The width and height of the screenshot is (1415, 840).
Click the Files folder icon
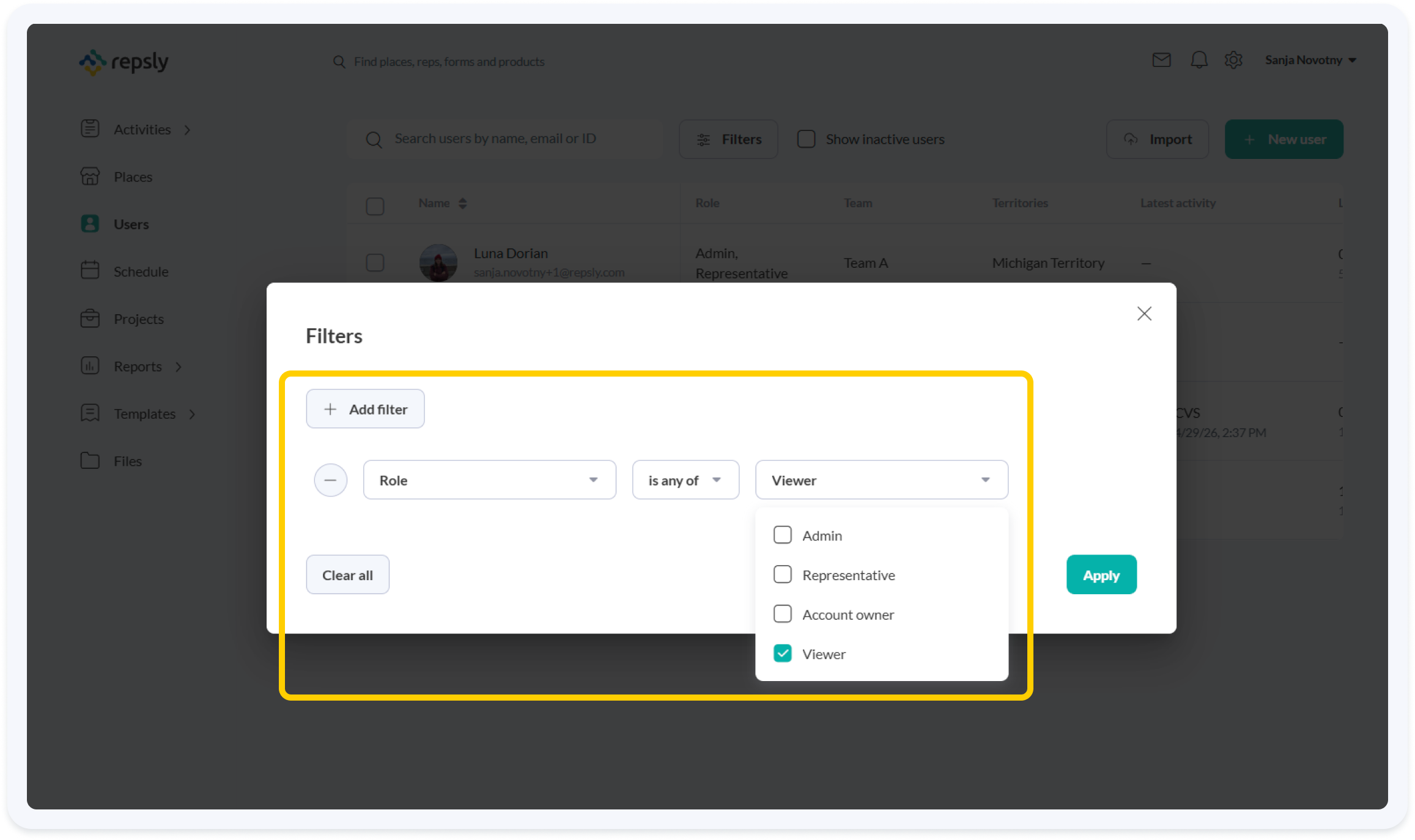(x=90, y=460)
